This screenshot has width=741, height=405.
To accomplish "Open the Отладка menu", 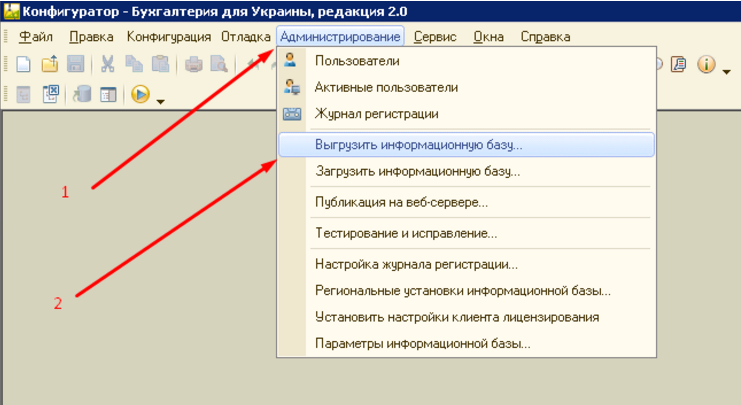I will point(246,37).
